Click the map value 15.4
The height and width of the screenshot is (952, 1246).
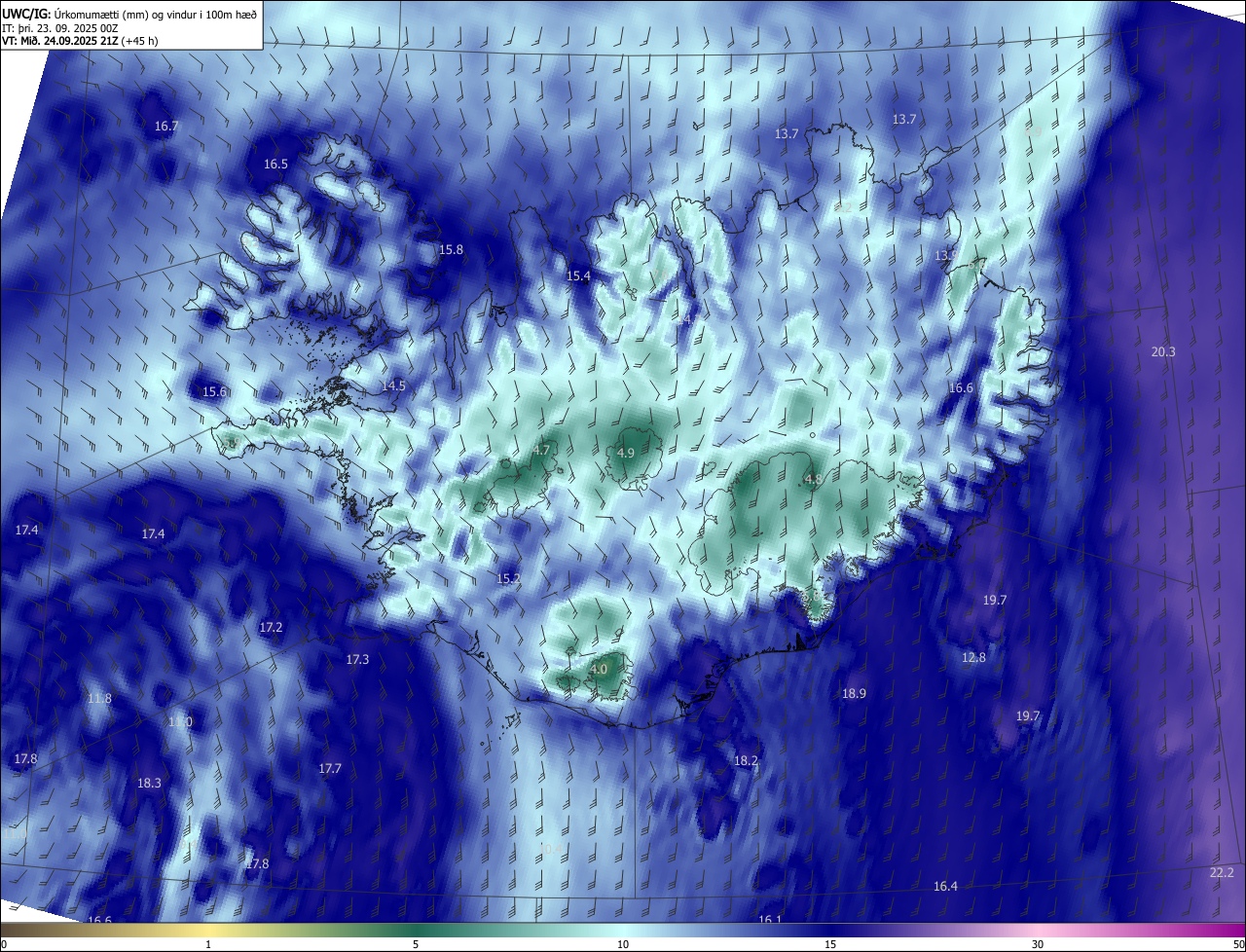coord(578,276)
